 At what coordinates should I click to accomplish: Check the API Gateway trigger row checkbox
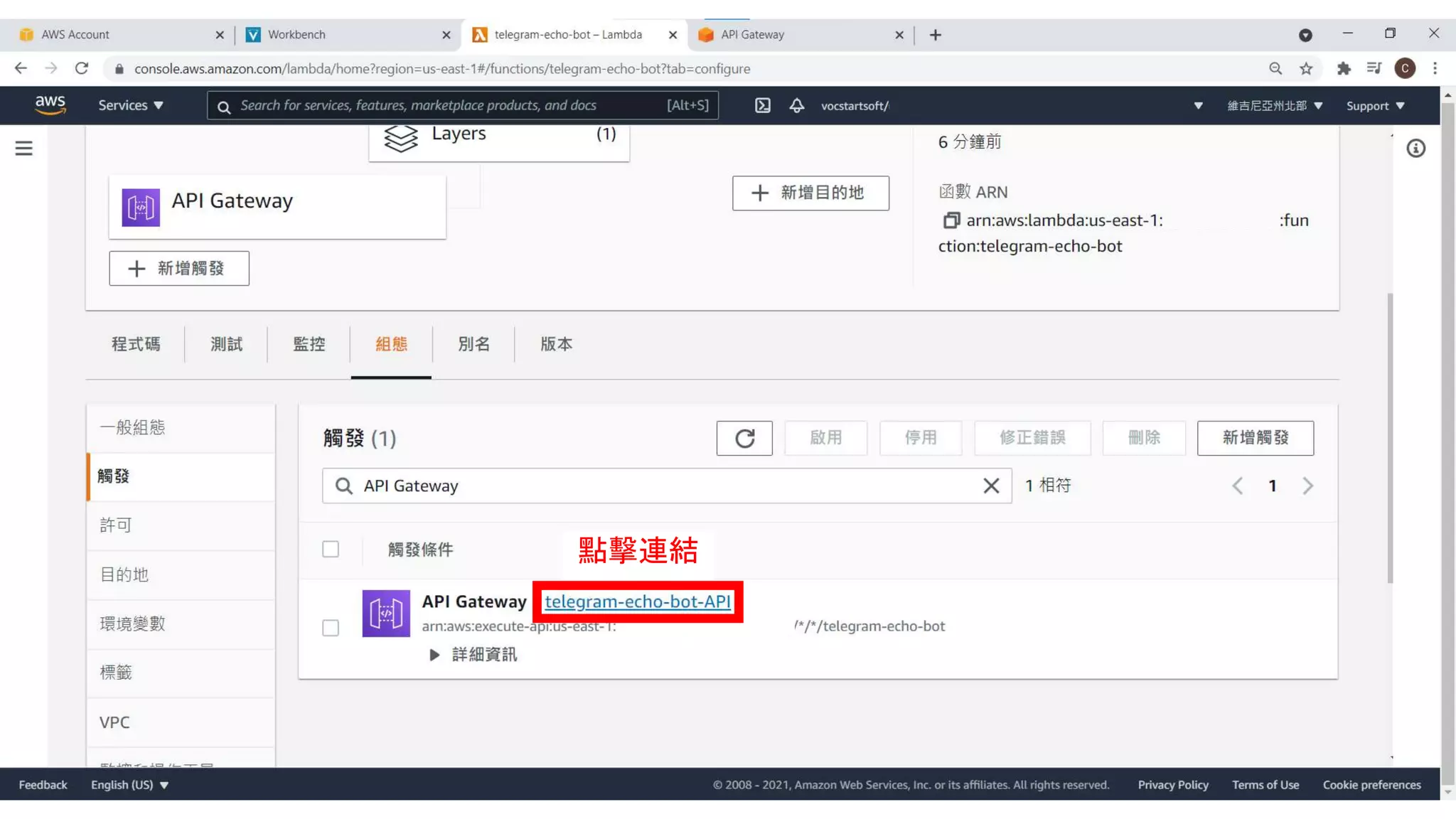click(x=331, y=628)
